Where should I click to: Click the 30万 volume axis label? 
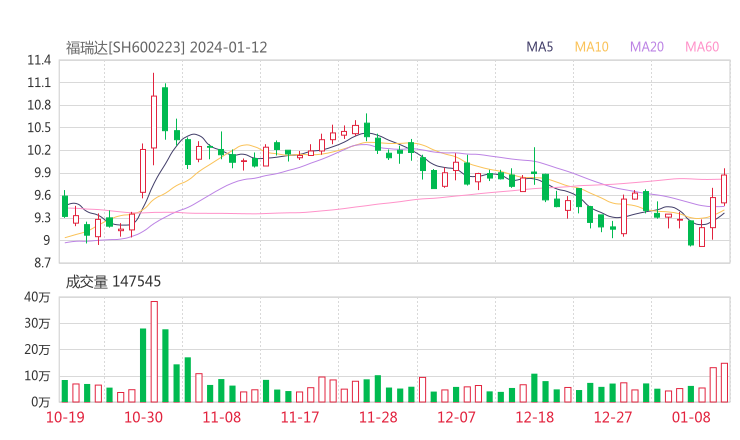point(37,323)
